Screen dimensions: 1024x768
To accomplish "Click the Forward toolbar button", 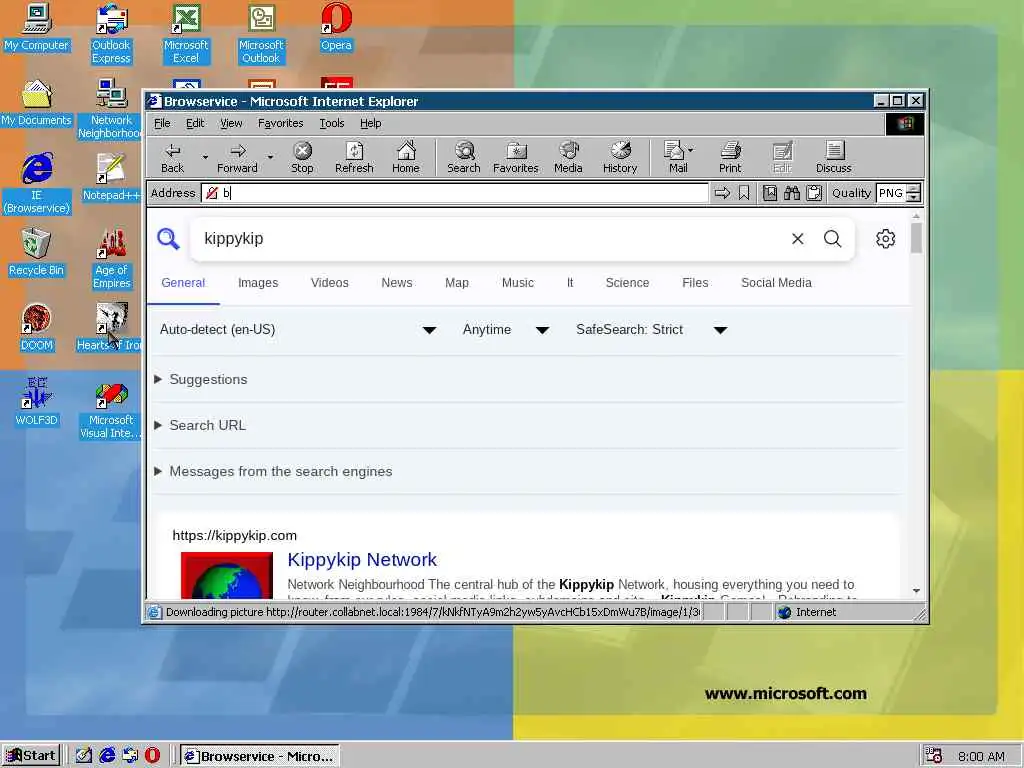I will pos(237,157).
